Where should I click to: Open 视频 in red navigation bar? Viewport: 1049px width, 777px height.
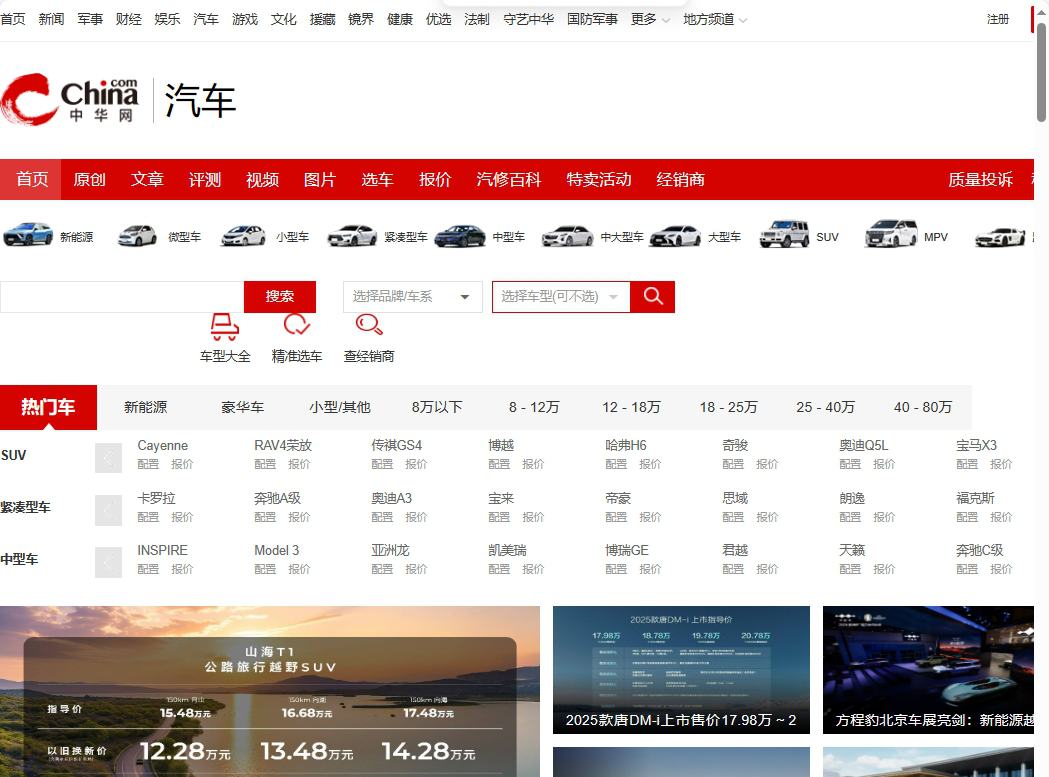tap(262, 179)
